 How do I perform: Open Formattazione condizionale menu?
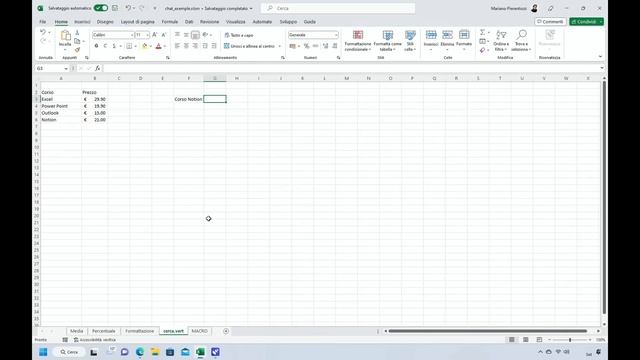(358, 40)
